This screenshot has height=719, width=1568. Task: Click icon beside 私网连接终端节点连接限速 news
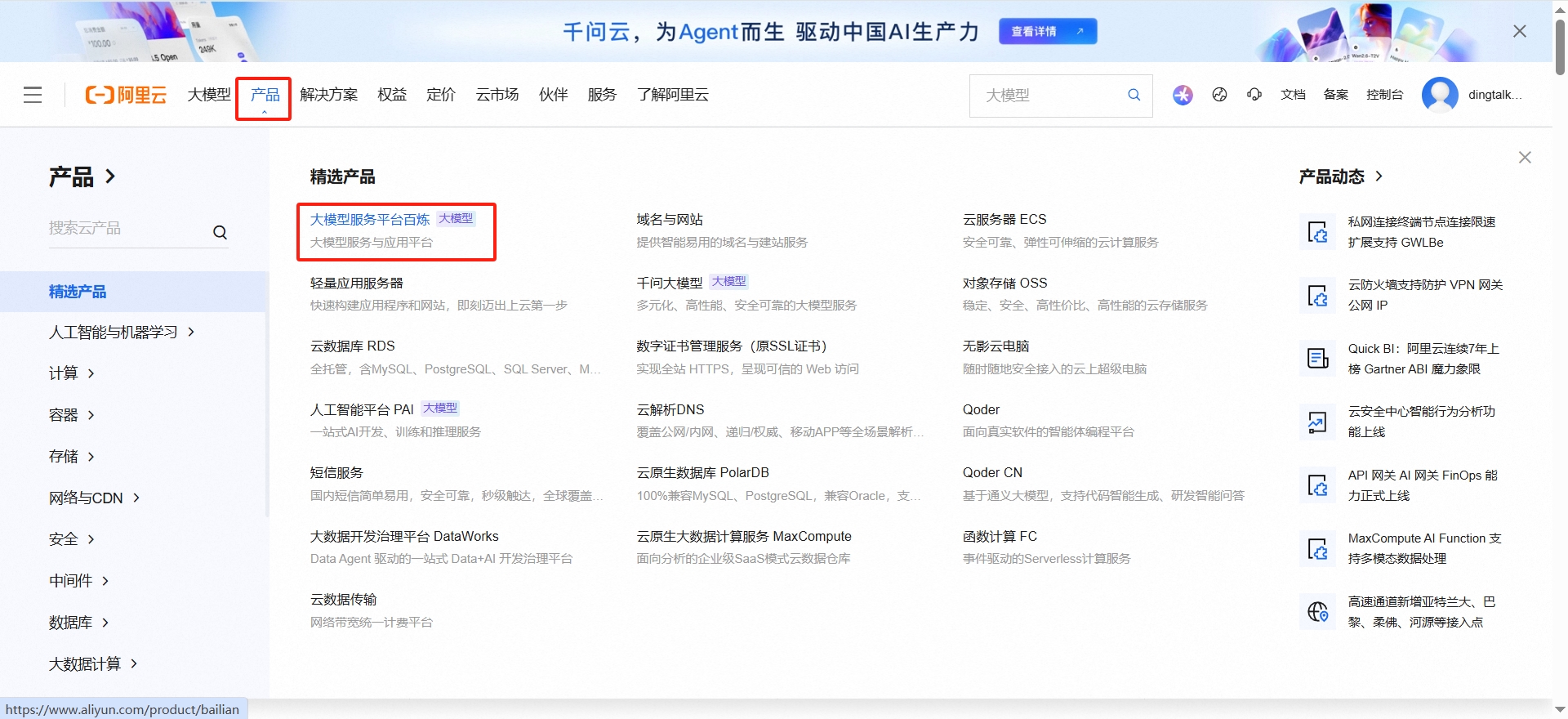[x=1317, y=232]
